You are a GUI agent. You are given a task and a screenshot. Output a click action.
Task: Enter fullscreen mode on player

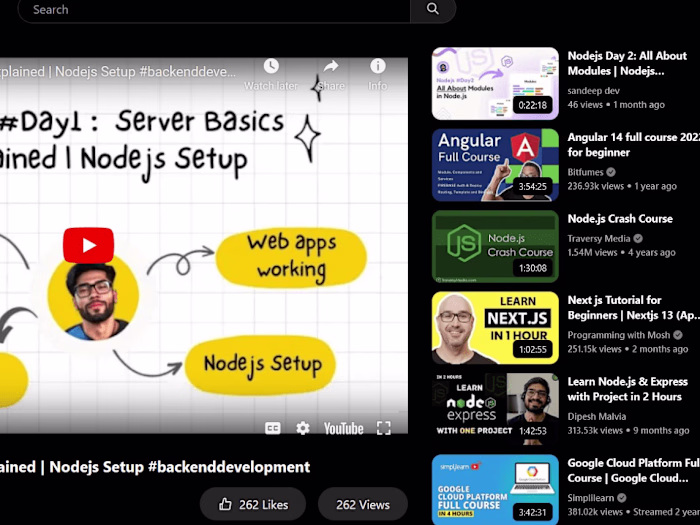click(383, 429)
